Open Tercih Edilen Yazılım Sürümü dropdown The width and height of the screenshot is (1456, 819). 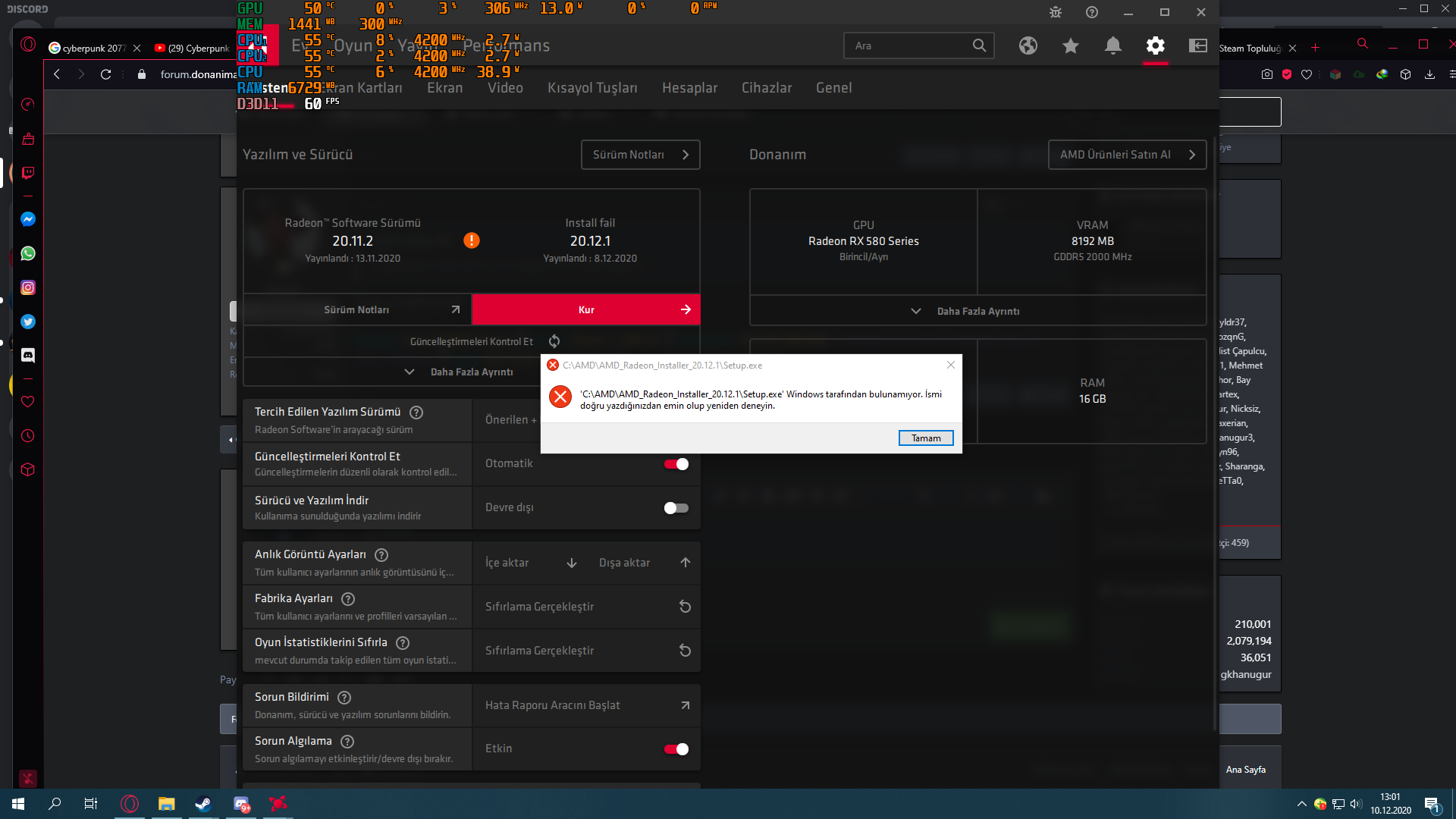click(x=510, y=419)
